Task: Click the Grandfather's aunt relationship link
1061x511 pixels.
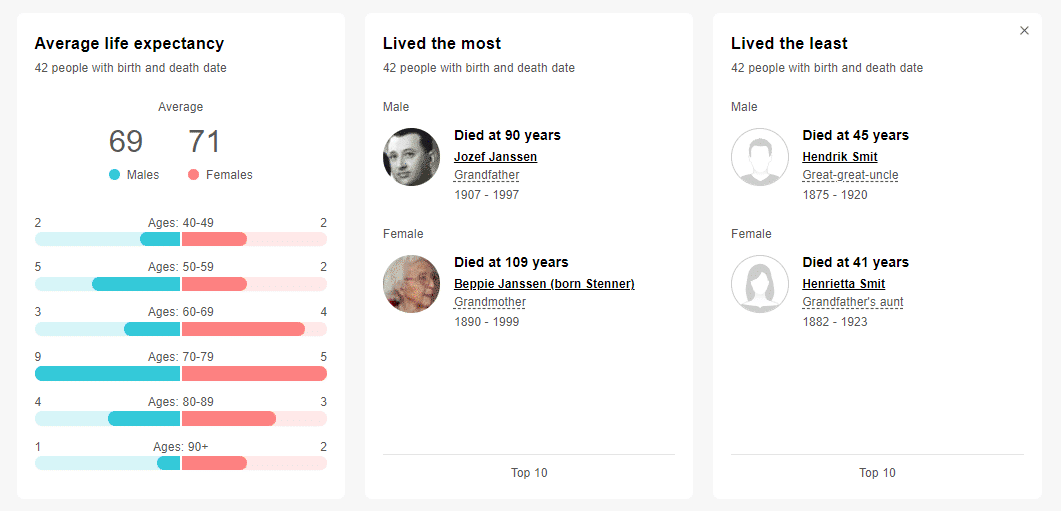Action: pyautogui.click(x=853, y=302)
